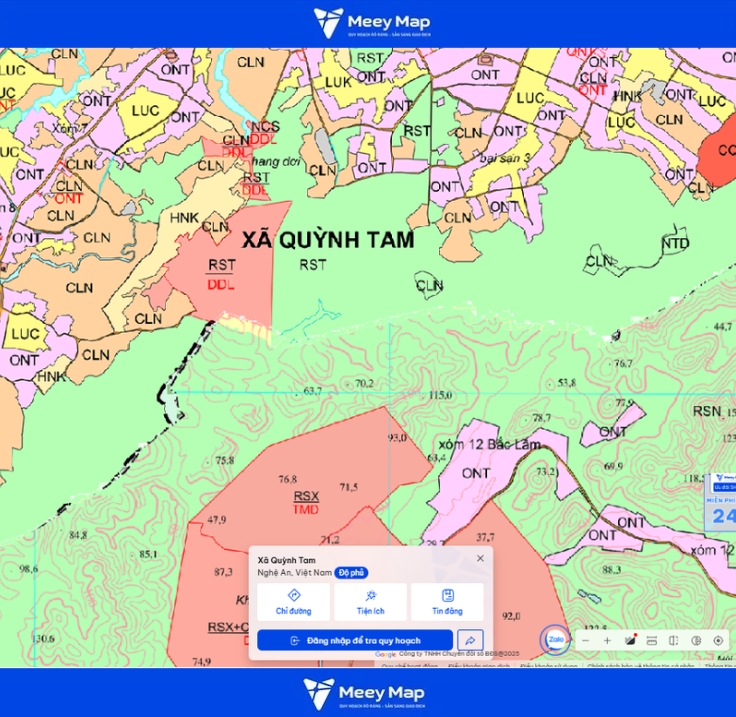
Task: Click the LUK zone label
Action: coord(338,83)
